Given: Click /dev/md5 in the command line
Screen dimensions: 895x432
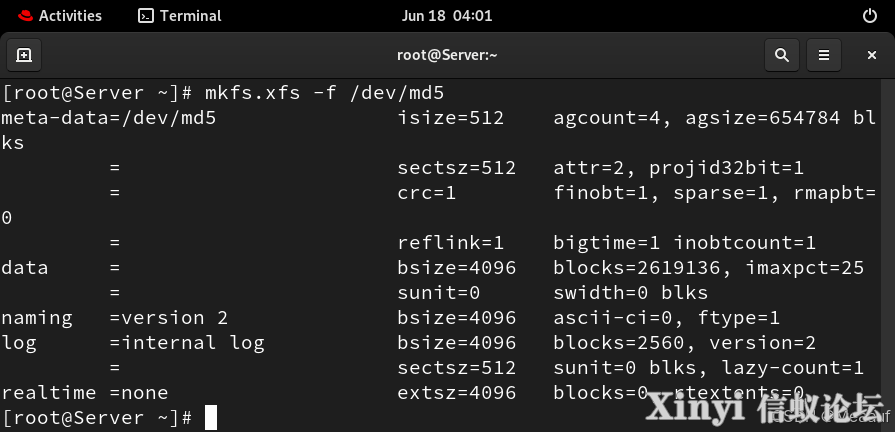Looking at the screenshot, I should tap(397, 93).
